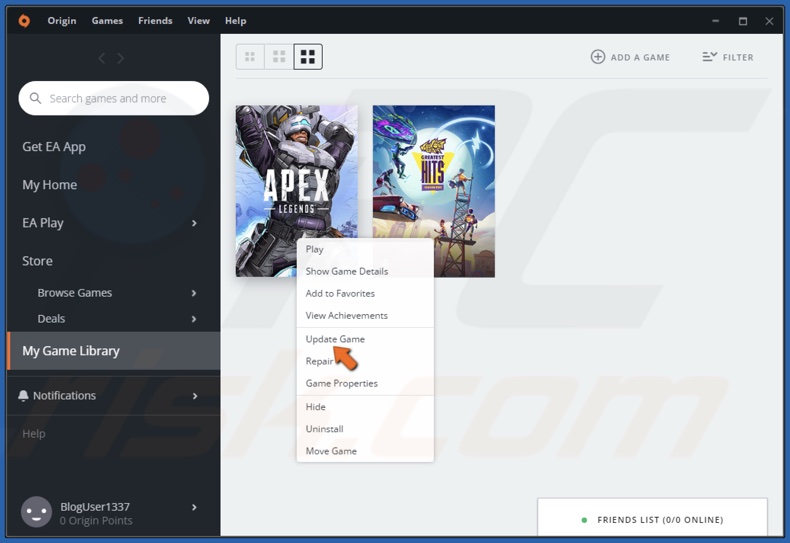Minimize the Origin window
This screenshot has height=543, width=790.
click(x=715, y=21)
